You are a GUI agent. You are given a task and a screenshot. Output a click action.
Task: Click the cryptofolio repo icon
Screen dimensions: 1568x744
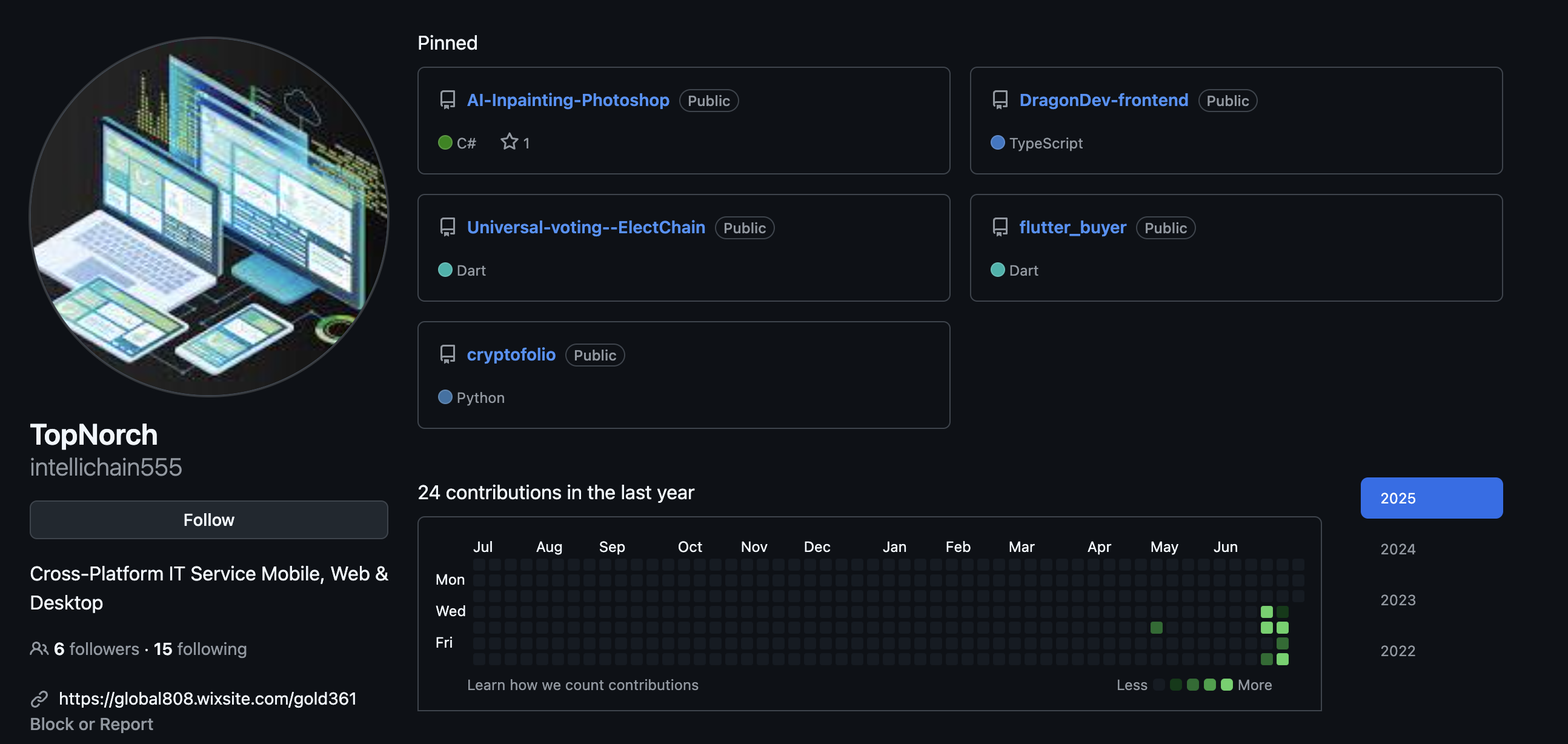[447, 354]
